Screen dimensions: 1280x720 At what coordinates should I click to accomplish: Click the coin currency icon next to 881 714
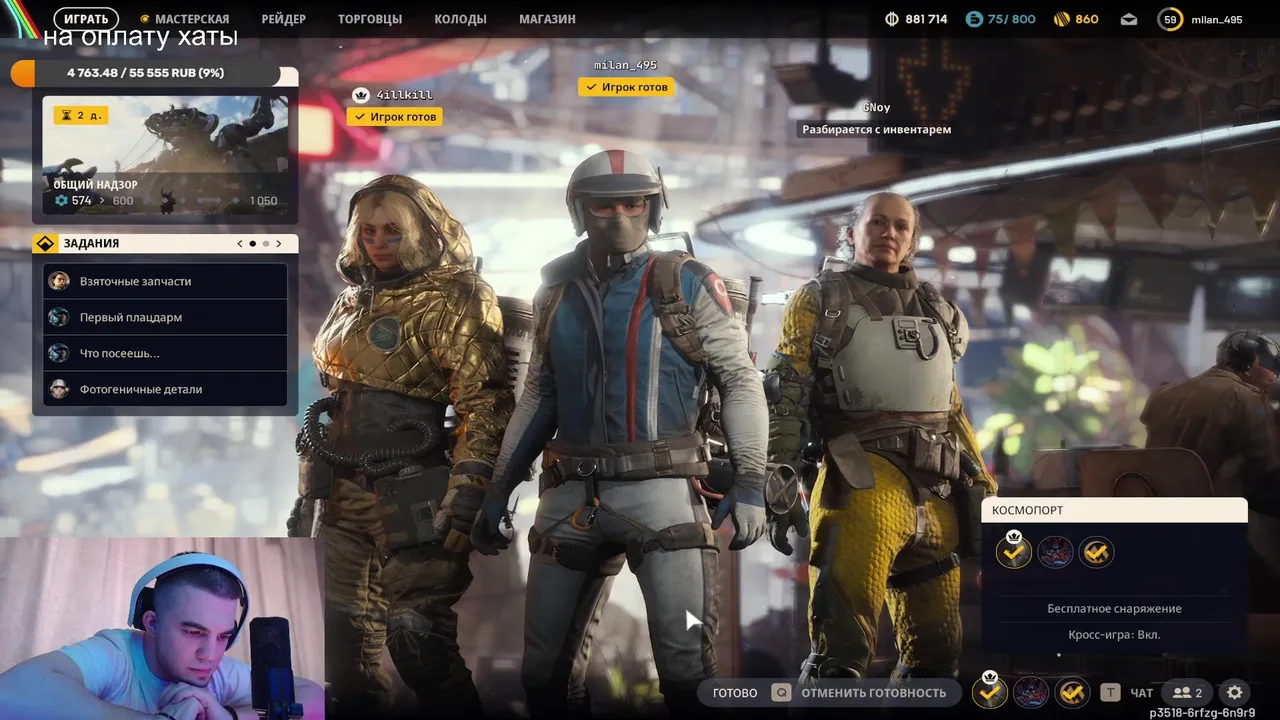point(892,19)
